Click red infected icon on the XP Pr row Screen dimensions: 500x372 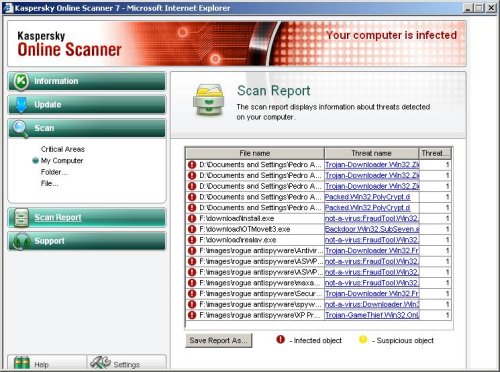[x=192, y=315]
